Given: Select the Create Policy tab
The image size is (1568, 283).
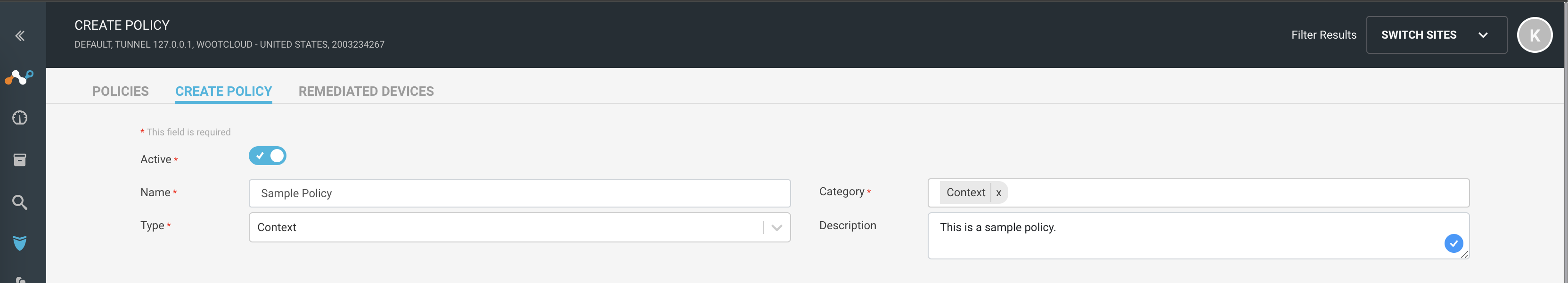Looking at the screenshot, I should pos(223,92).
